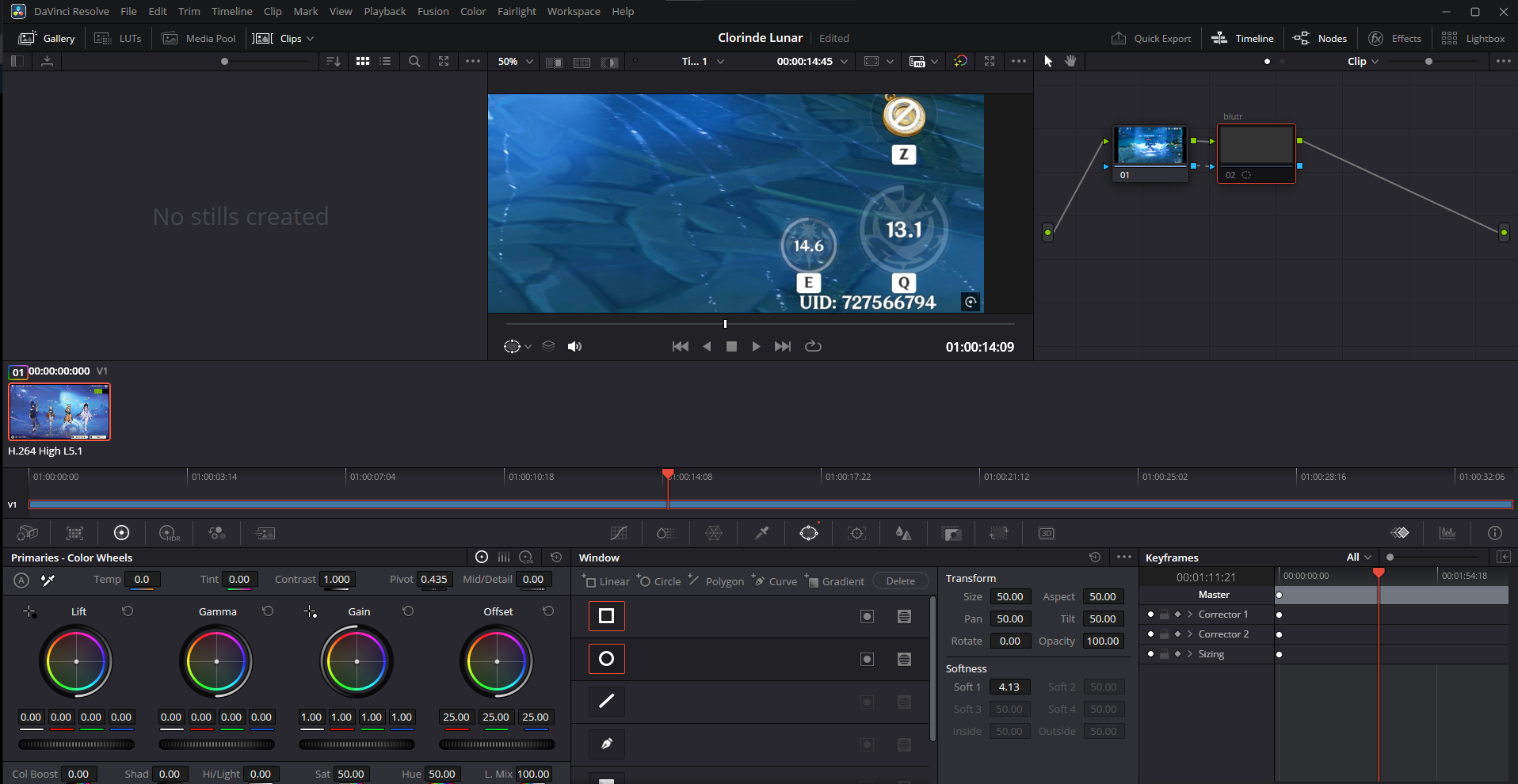
Task: Open the Motion Effects palette icon
Action: [265, 533]
